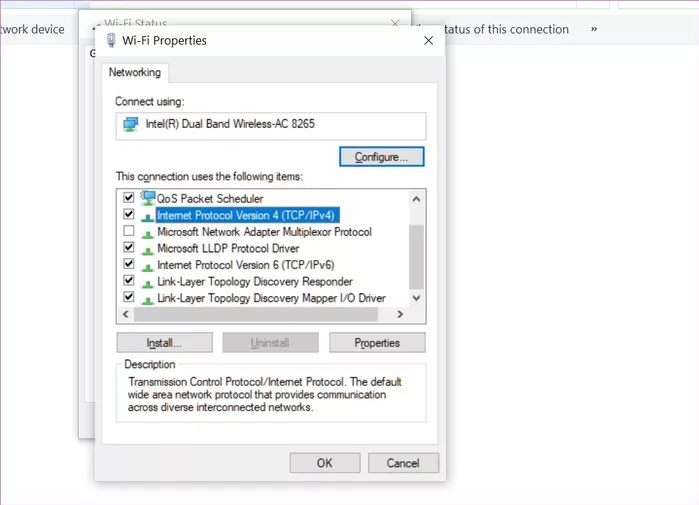Click the QoS Packet Scheduler icon

pos(148,197)
